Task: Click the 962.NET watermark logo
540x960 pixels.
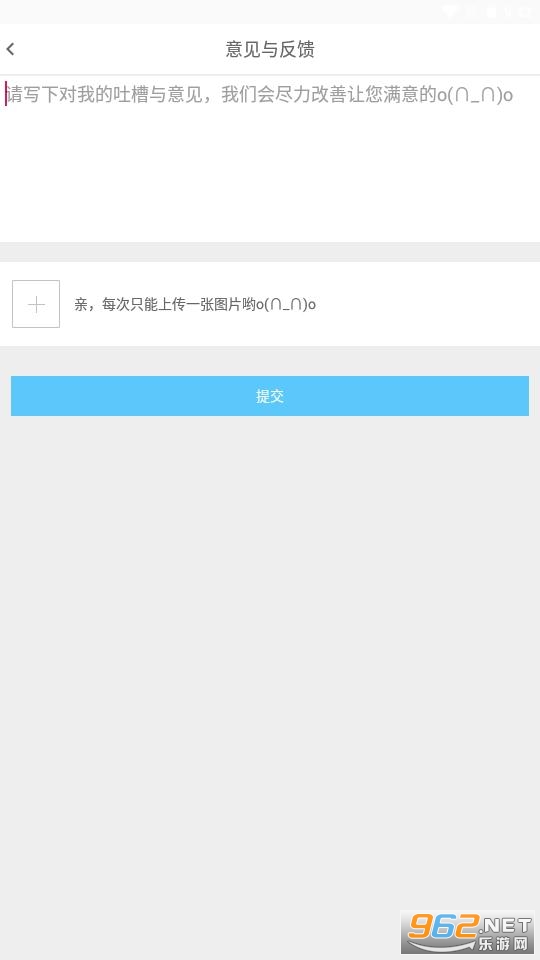Action: click(467, 932)
